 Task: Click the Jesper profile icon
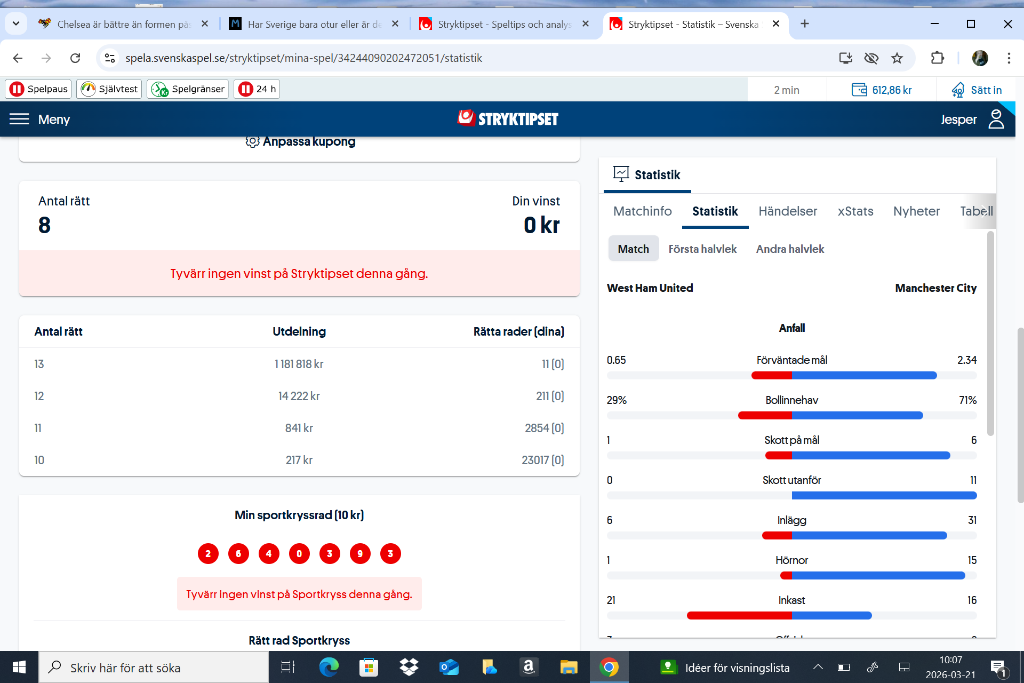click(995, 119)
